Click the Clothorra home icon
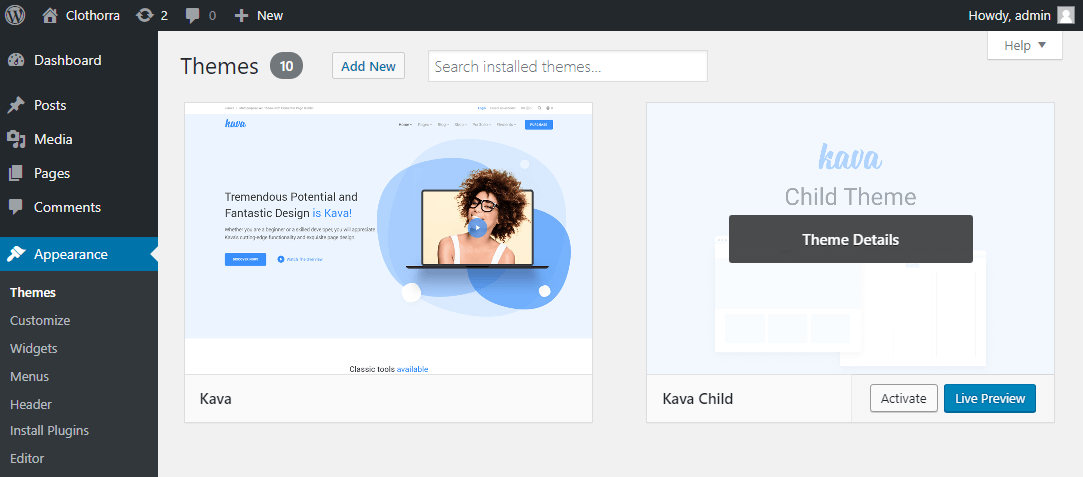 coord(50,15)
